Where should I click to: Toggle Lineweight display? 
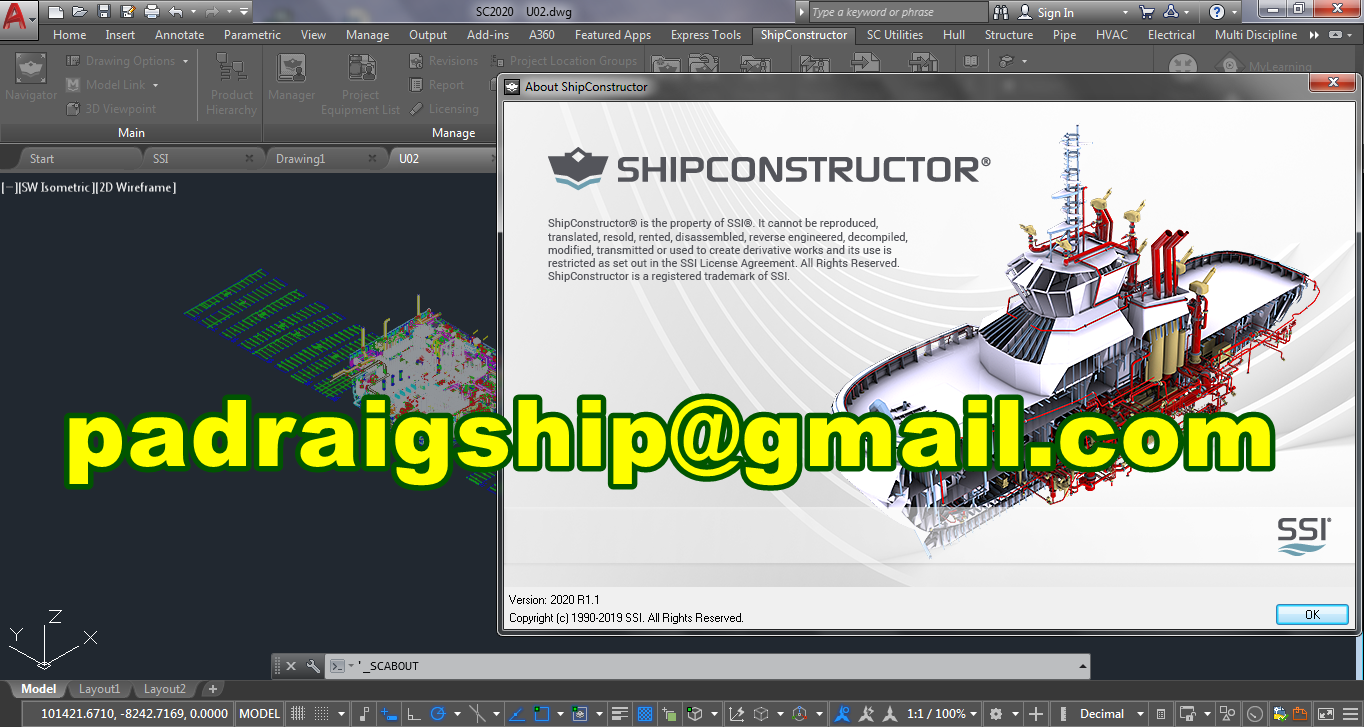click(x=619, y=714)
